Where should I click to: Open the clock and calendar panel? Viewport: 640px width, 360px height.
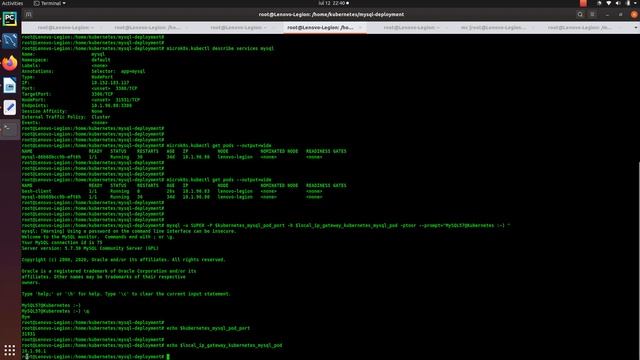pyautogui.click(x=333, y=3)
